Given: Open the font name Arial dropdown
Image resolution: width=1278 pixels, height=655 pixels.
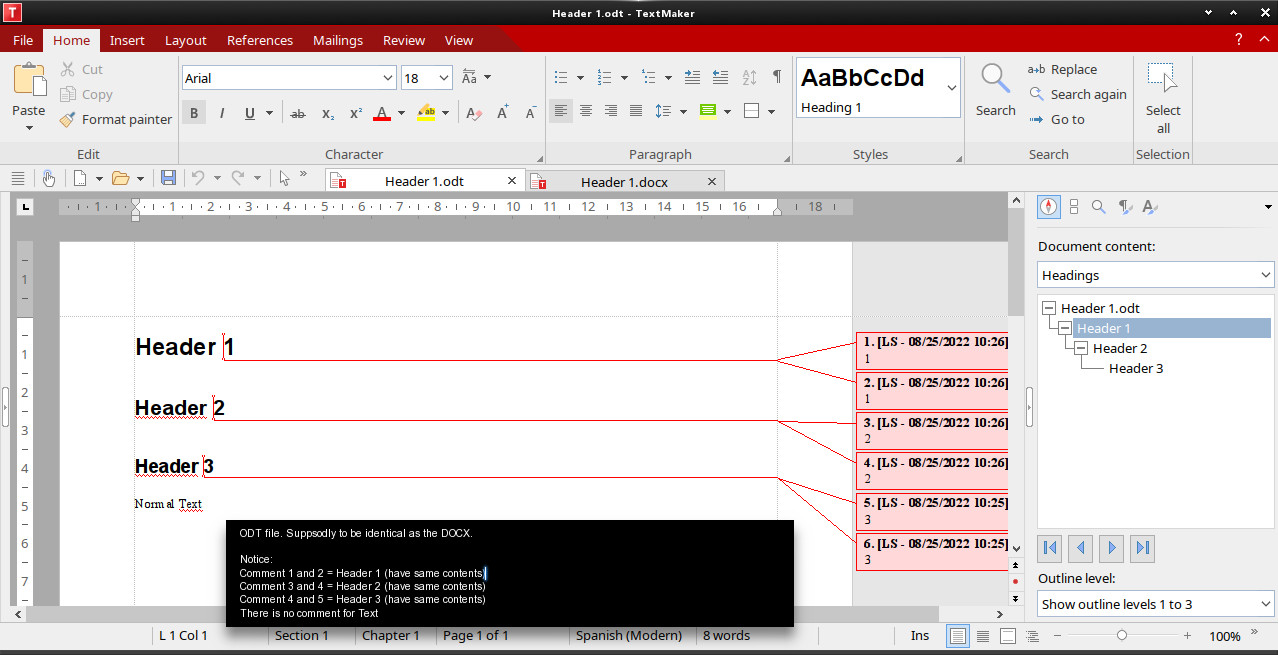Looking at the screenshot, I should click(388, 78).
